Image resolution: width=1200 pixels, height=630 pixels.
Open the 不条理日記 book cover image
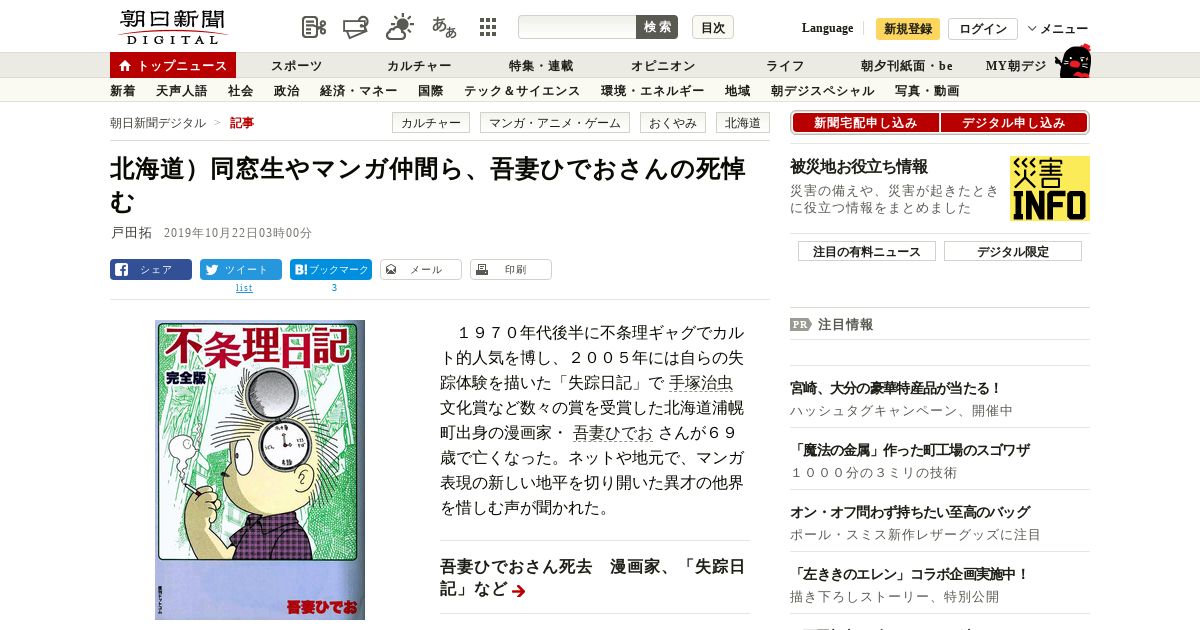[x=260, y=470]
